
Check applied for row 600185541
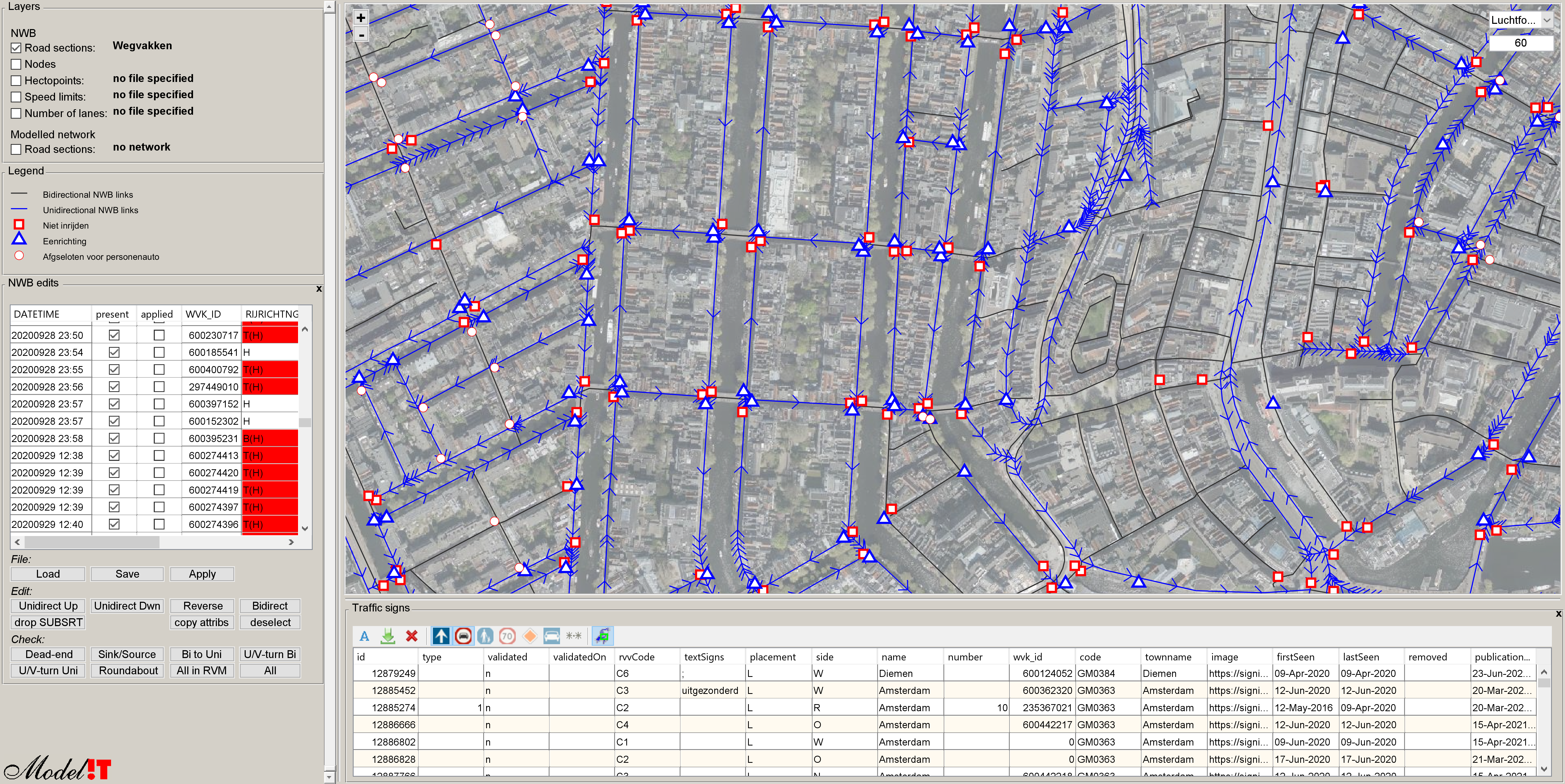point(159,352)
